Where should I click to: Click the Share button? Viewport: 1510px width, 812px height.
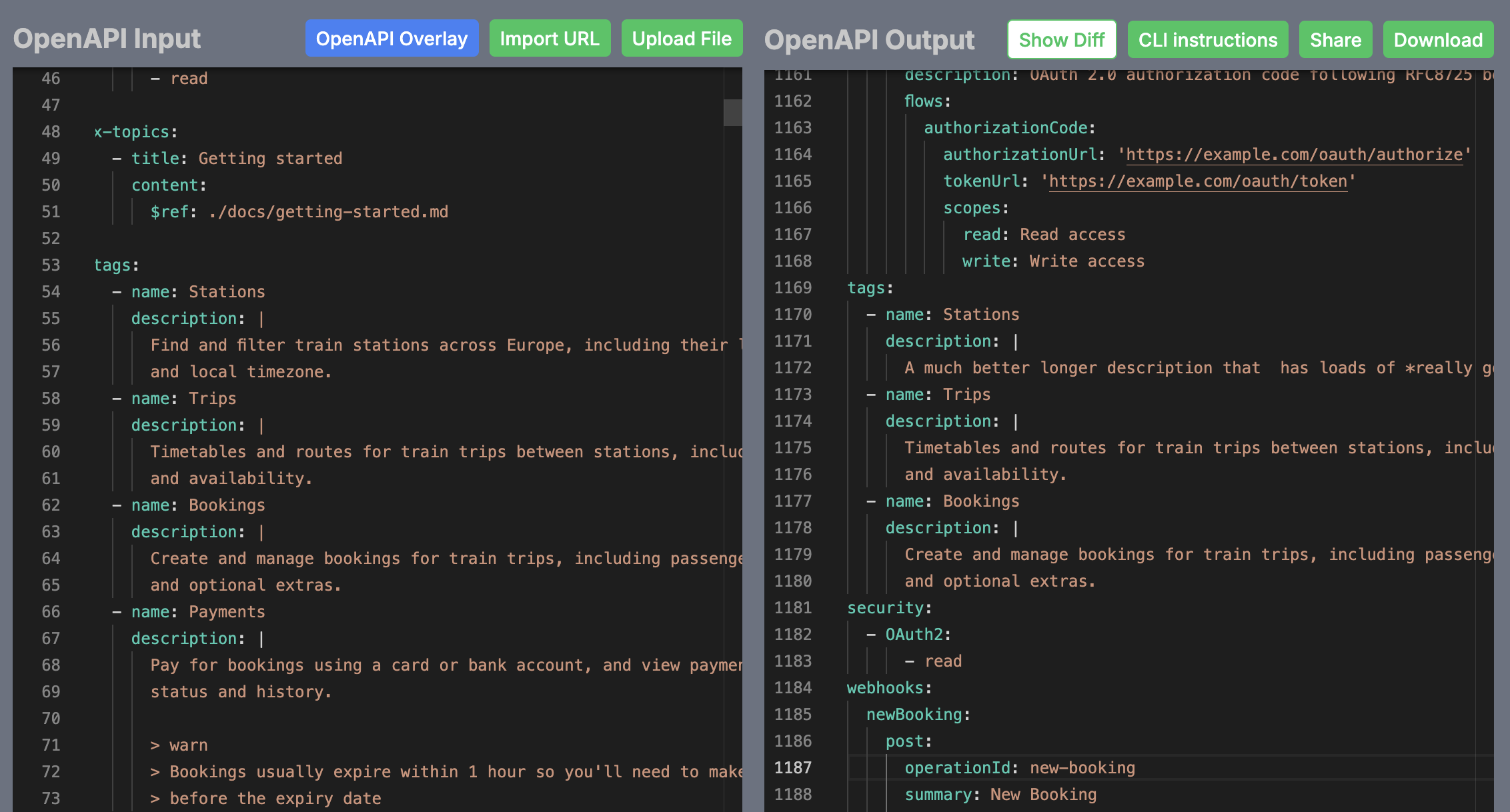(x=1335, y=40)
